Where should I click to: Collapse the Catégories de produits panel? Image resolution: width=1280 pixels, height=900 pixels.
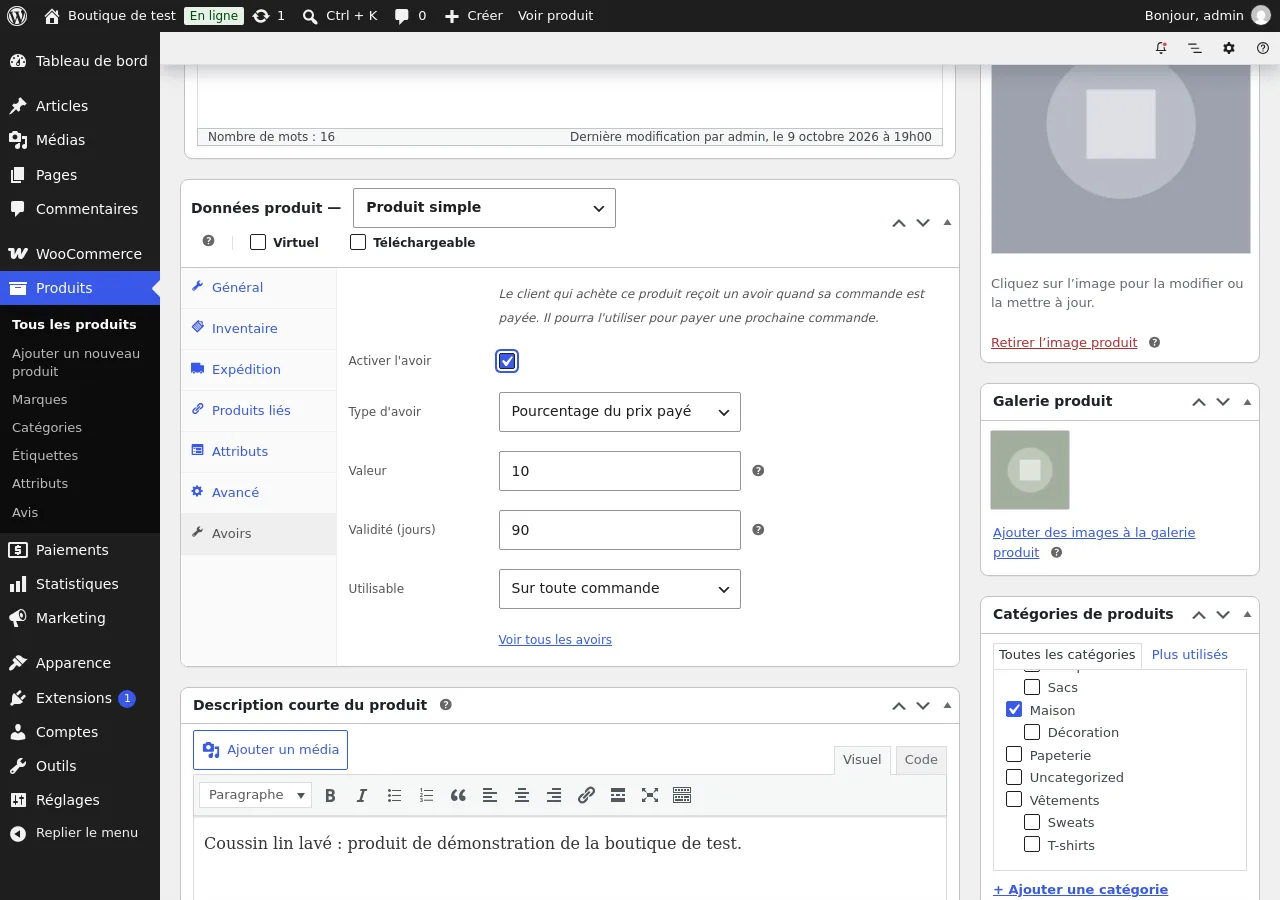tap(1247, 615)
